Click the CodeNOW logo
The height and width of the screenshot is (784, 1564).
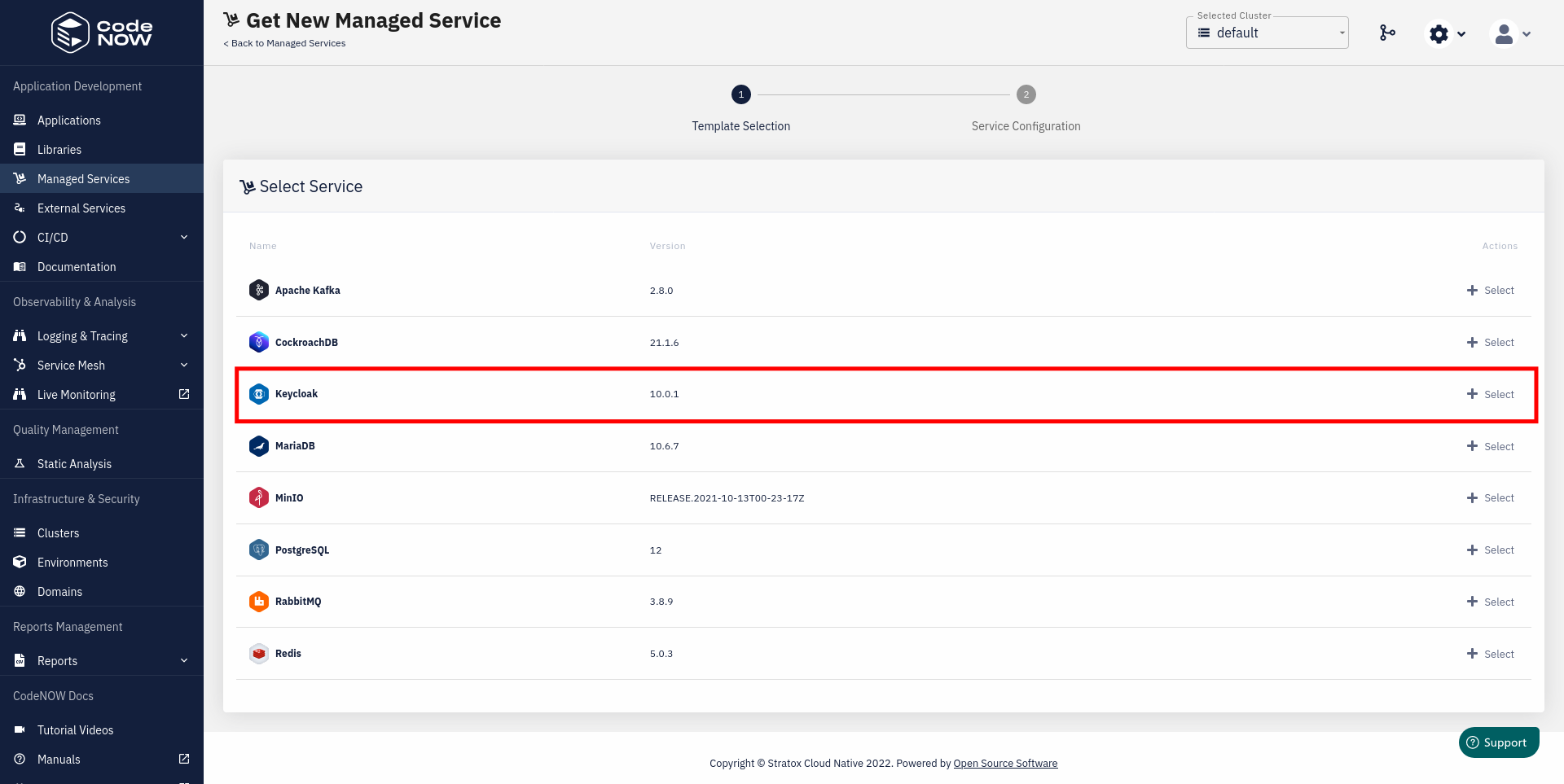(102, 33)
